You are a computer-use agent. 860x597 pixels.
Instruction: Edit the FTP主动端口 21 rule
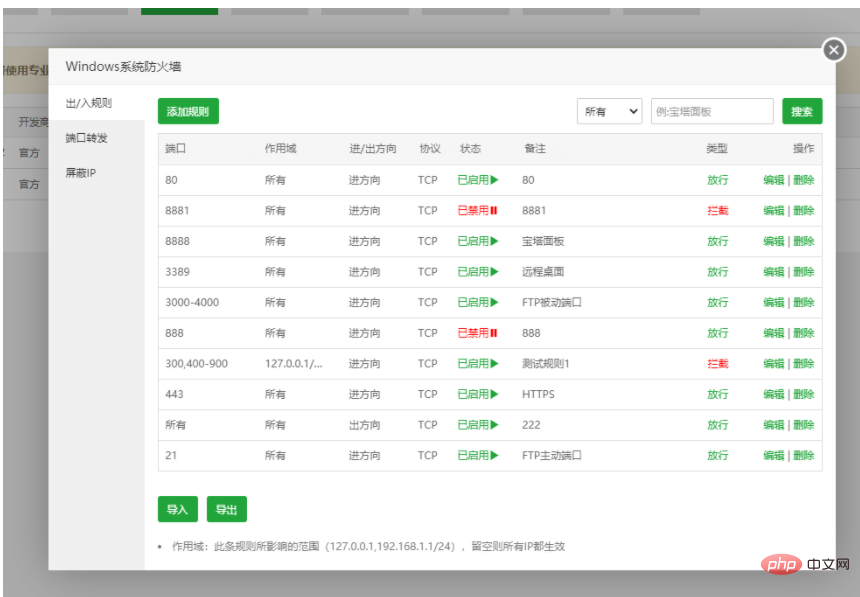774,455
